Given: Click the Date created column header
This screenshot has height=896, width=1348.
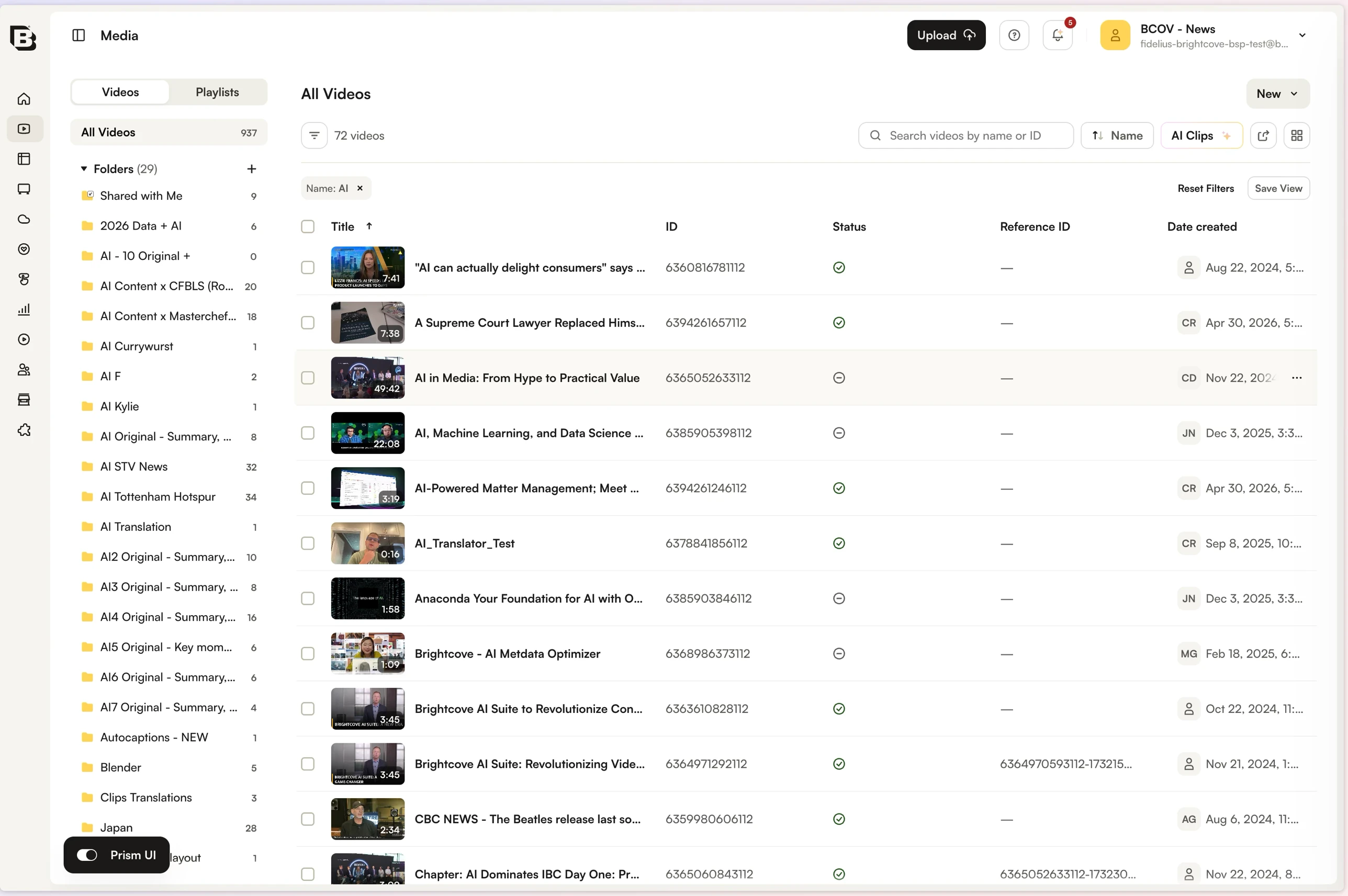Looking at the screenshot, I should [x=1201, y=226].
